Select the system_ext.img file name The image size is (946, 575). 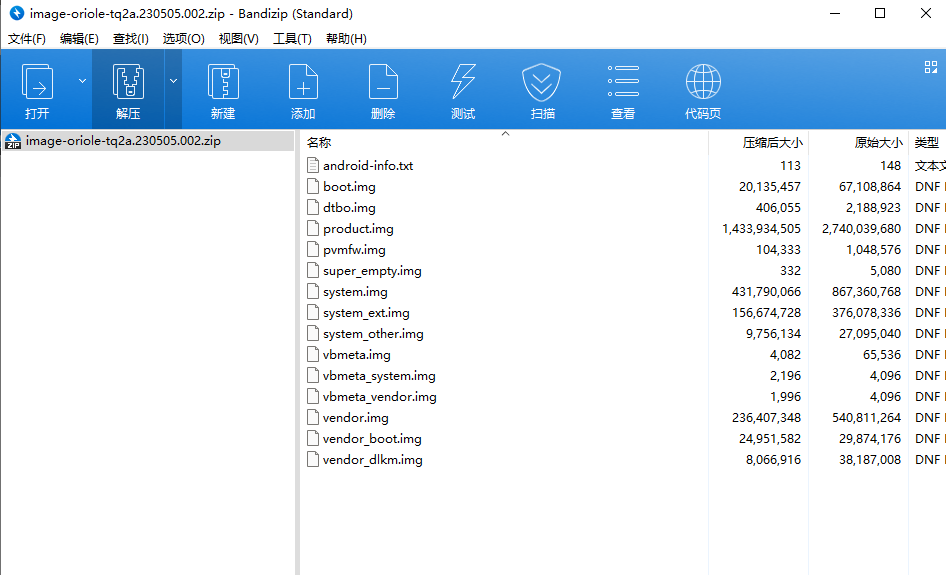point(366,313)
